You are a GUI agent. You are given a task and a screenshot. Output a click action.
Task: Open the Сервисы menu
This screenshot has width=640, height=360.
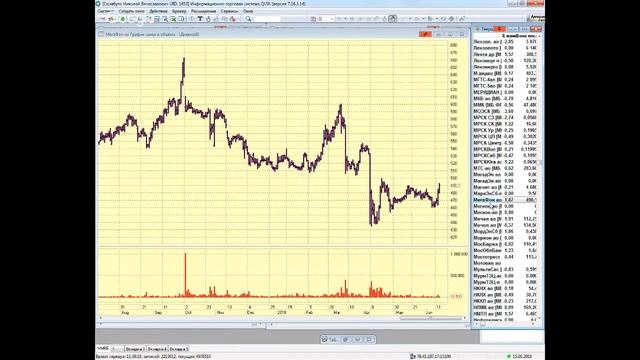point(229,11)
